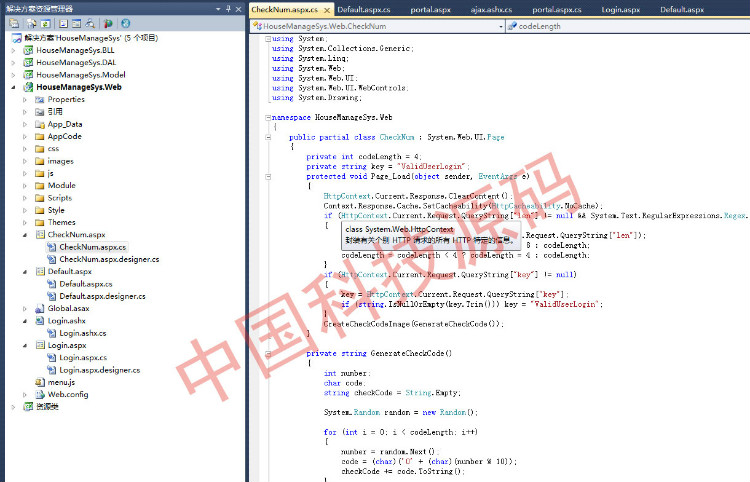Toggle auto-hide pin on Solution Explorer
Viewport: 750px width, 482px height.
click(x=227, y=7)
